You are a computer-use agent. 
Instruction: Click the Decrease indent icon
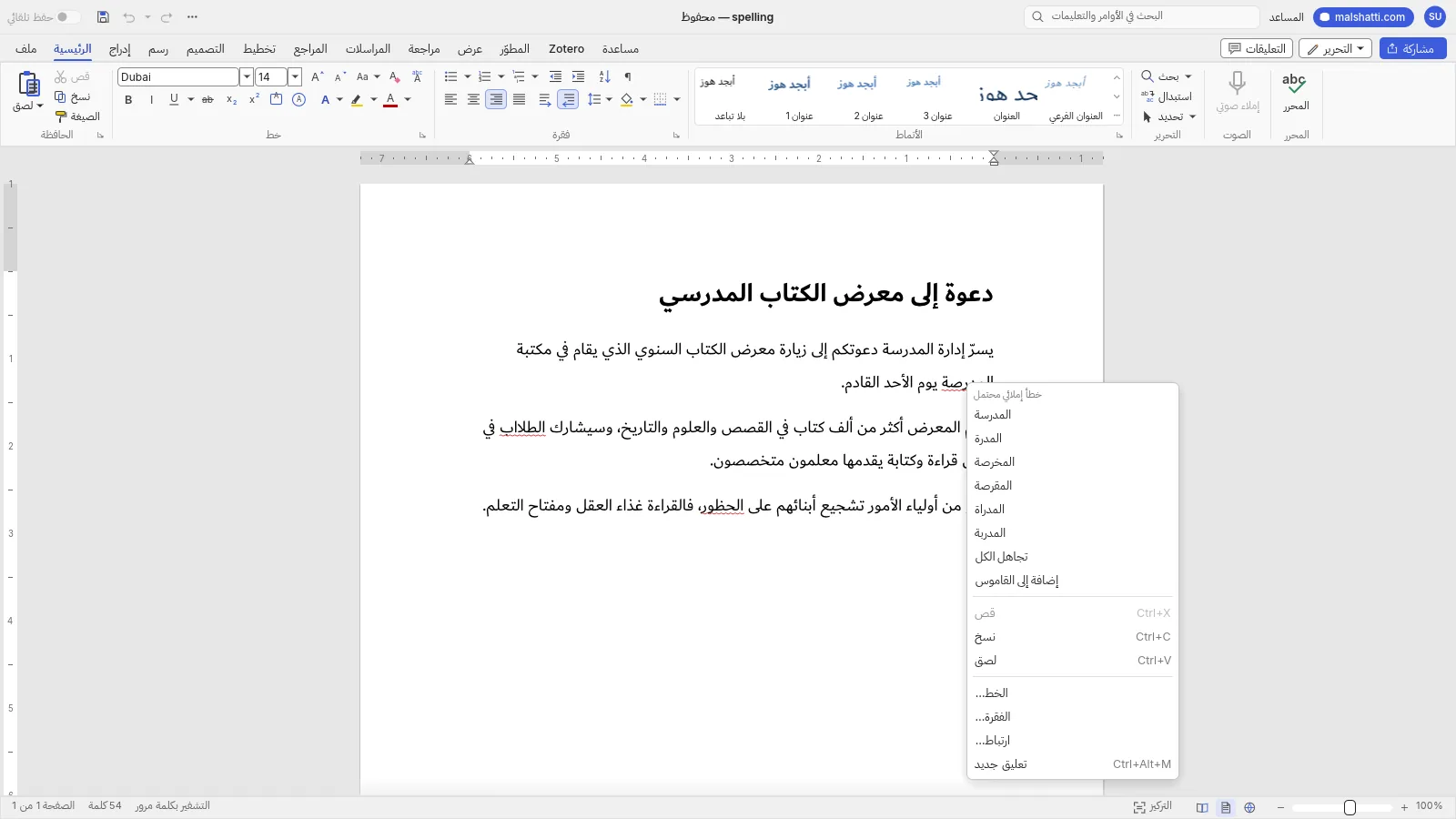(555, 77)
